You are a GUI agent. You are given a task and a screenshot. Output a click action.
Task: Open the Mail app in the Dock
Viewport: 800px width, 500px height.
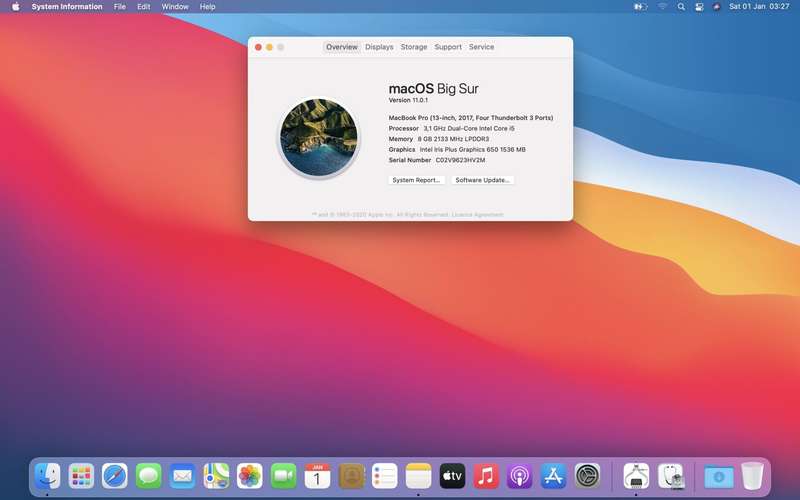click(182, 476)
